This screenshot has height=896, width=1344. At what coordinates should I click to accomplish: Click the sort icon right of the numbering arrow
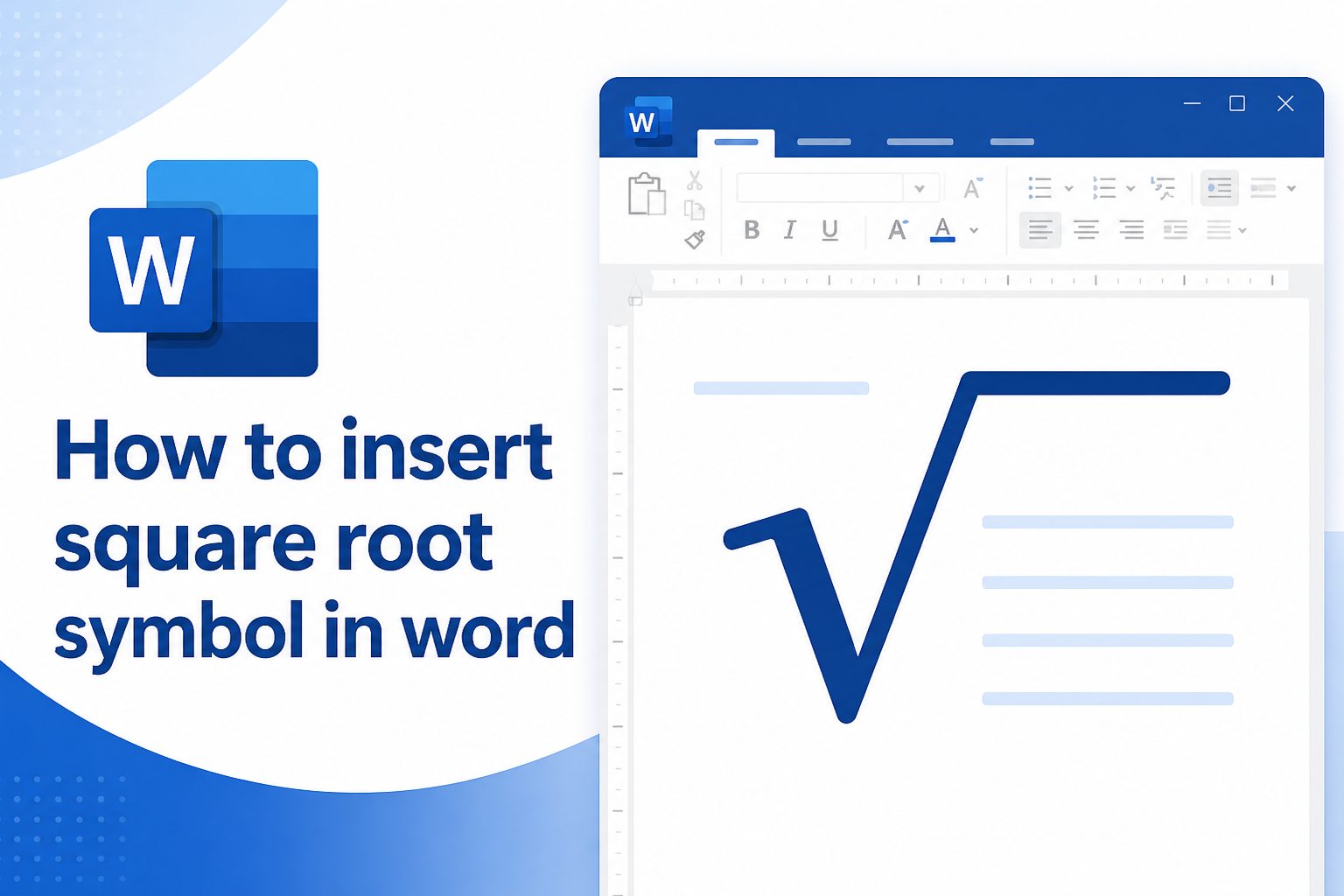coord(1163,188)
